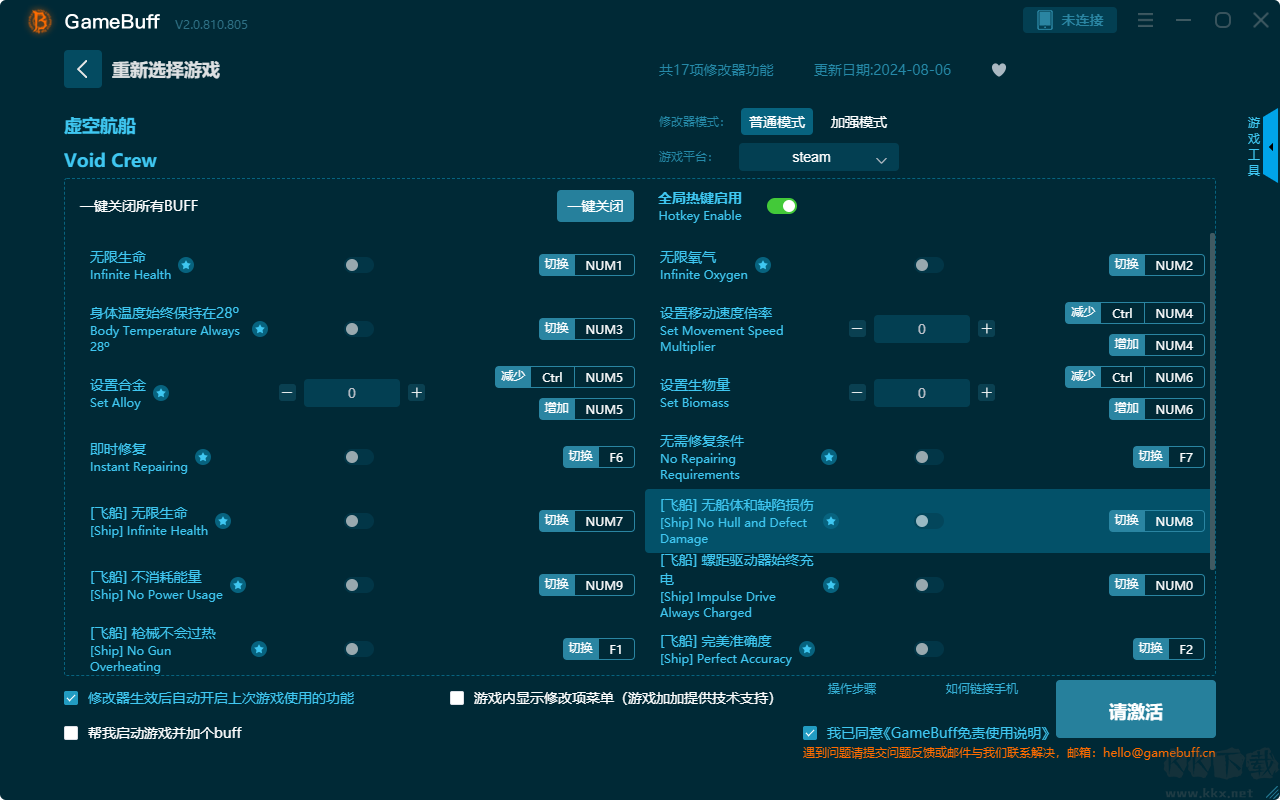
Task: Click the Set Alloy value input field
Action: pos(352,393)
